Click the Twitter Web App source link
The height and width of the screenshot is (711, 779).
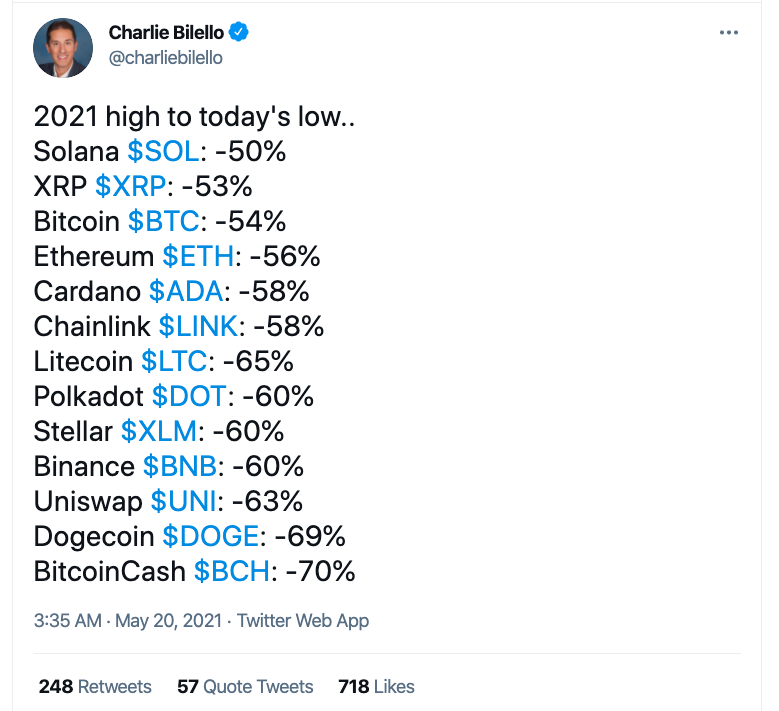click(303, 621)
